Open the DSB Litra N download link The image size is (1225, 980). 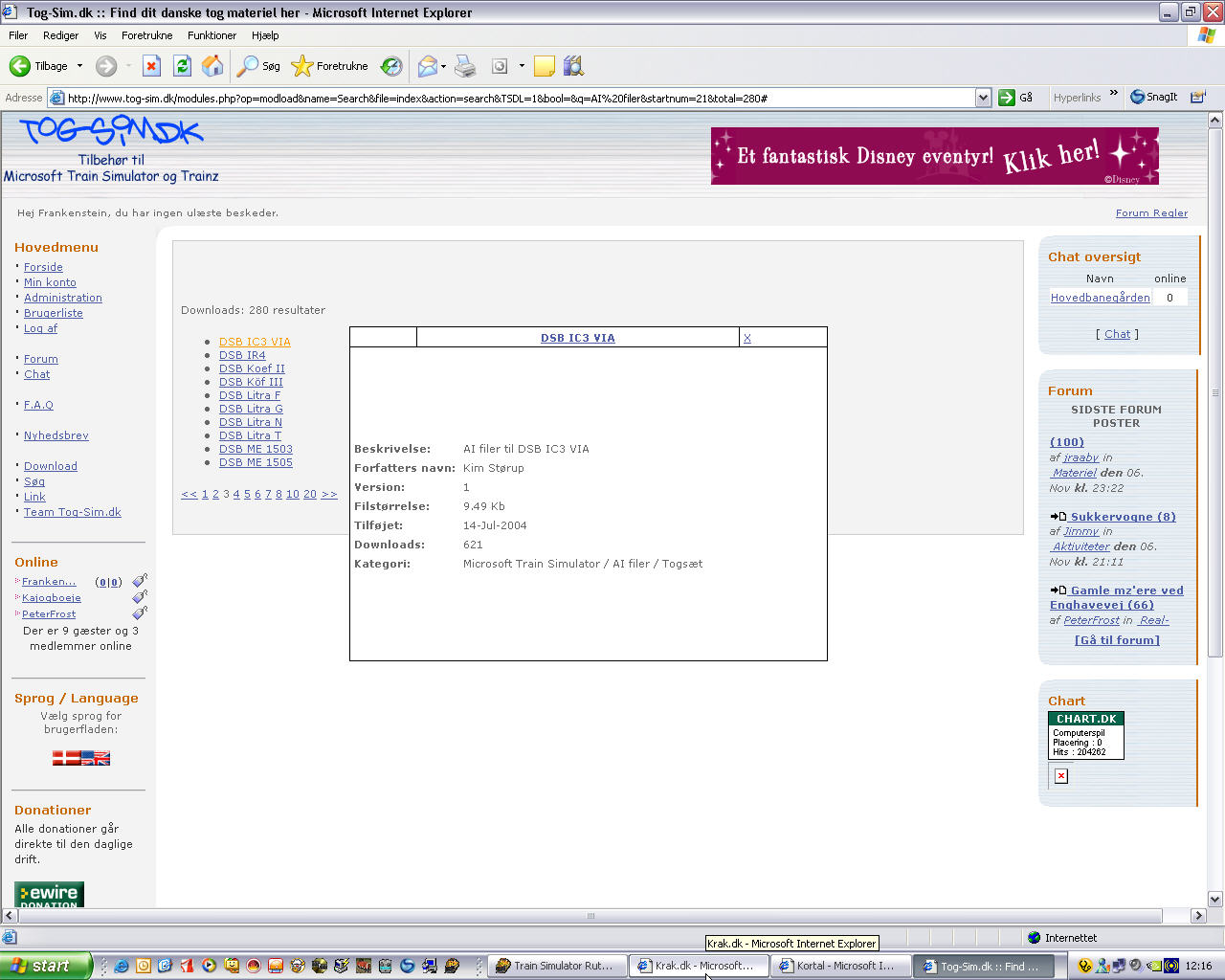(251, 422)
